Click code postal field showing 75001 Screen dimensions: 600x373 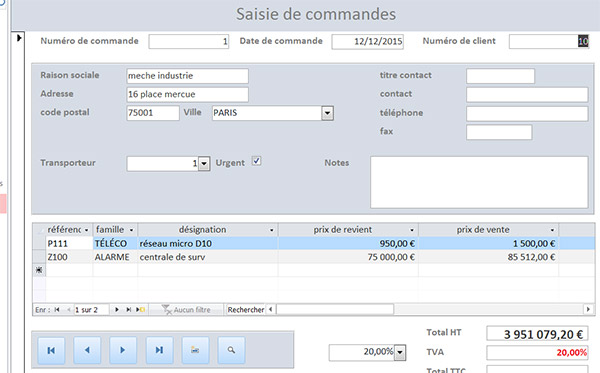pyautogui.click(x=153, y=113)
